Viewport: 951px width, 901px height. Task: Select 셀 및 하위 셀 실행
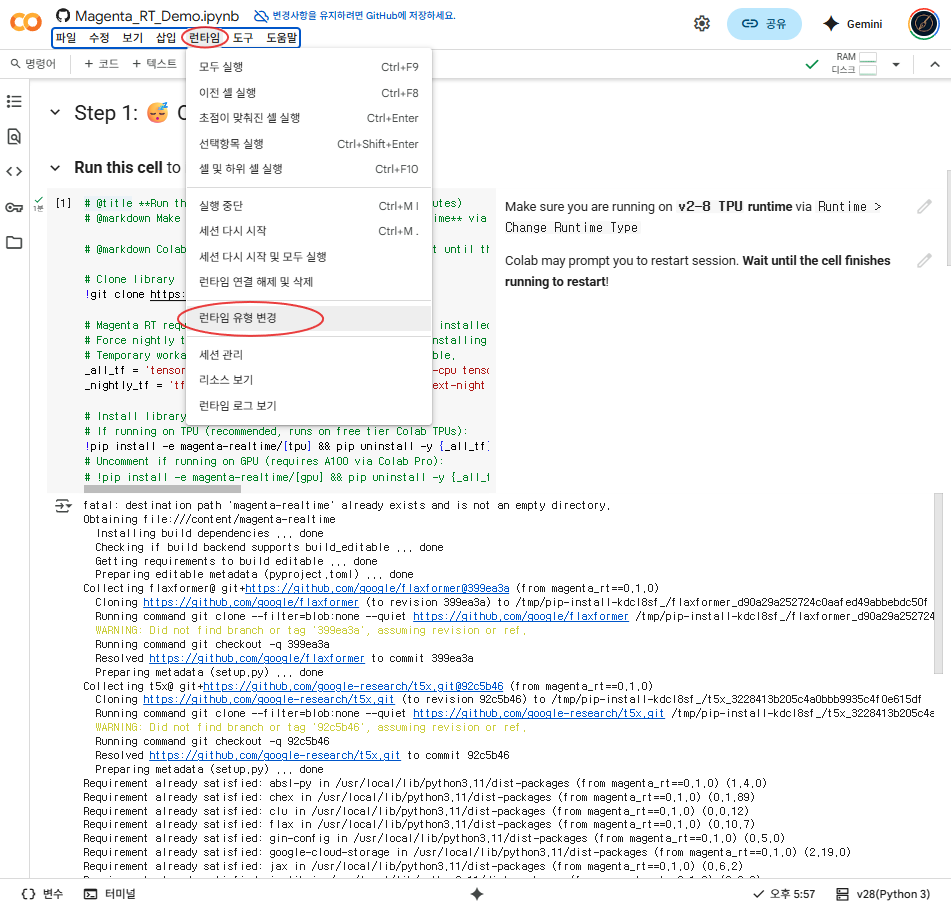tap(309, 169)
